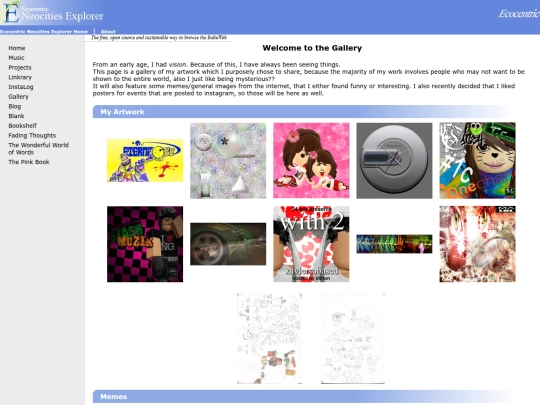Open Fading Thoughts page
The image size is (540, 405).
32,135
